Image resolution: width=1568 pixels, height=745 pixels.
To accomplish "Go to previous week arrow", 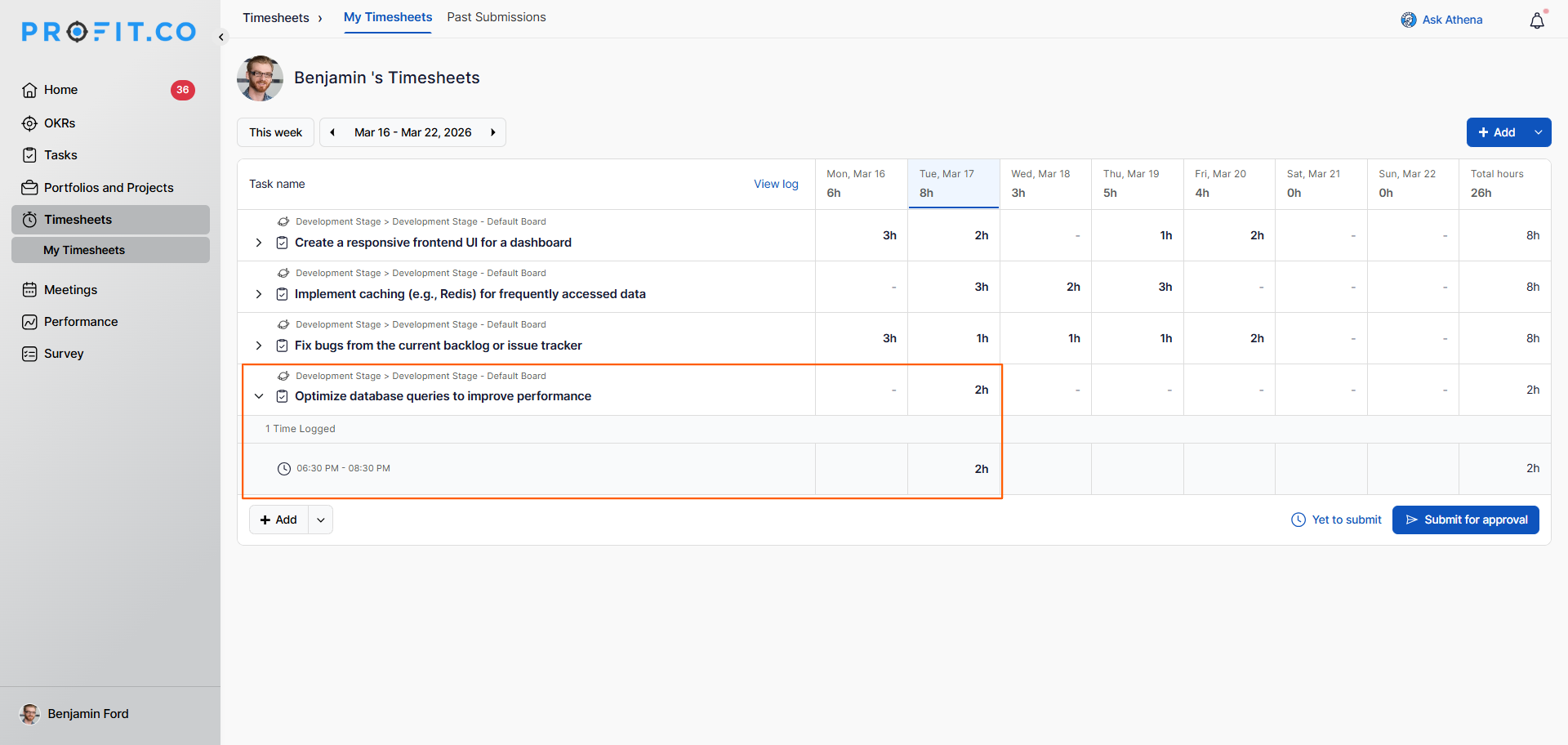I will (x=332, y=132).
